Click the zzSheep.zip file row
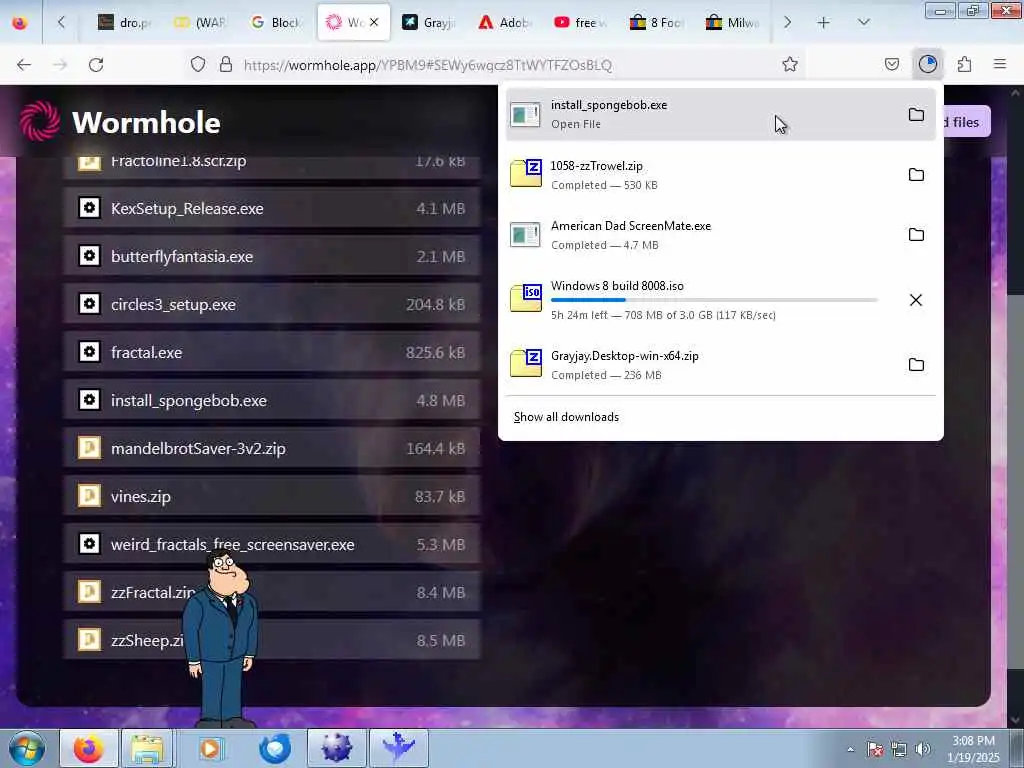 click(272, 640)
